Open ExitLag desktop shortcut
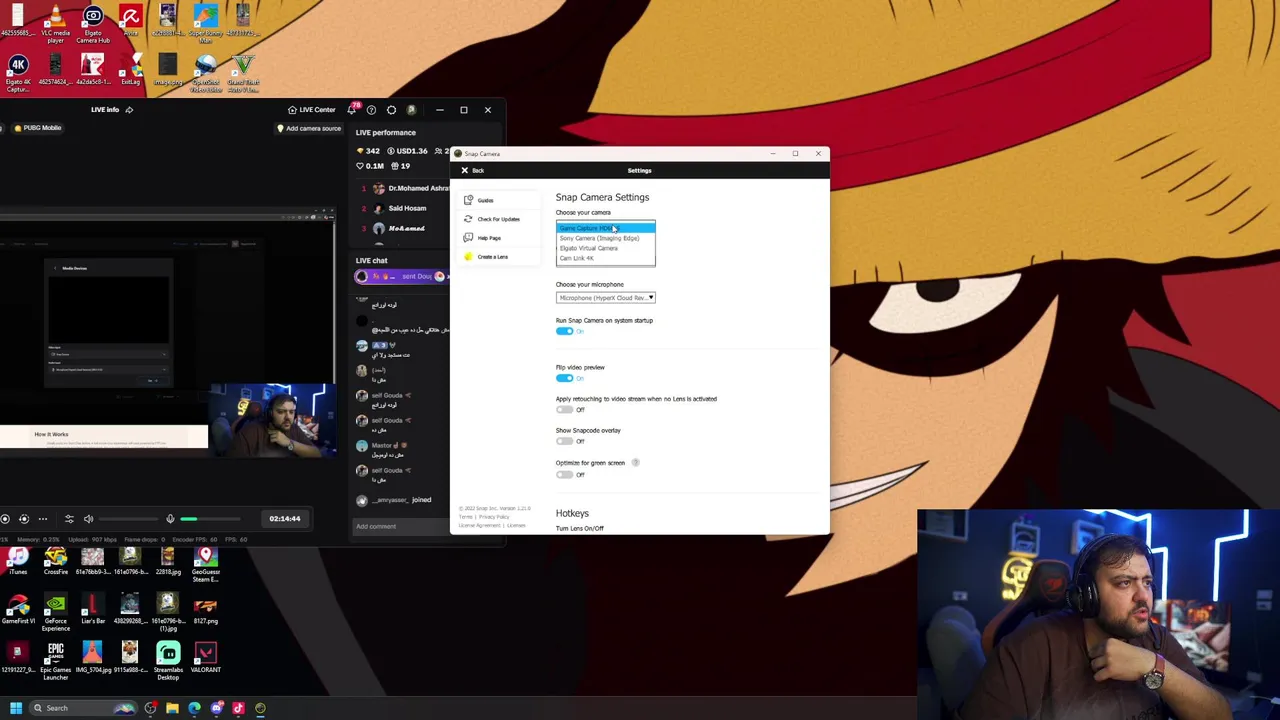Image resolution: width=1280 pixels, height=720 pixels. coord(130,71)
